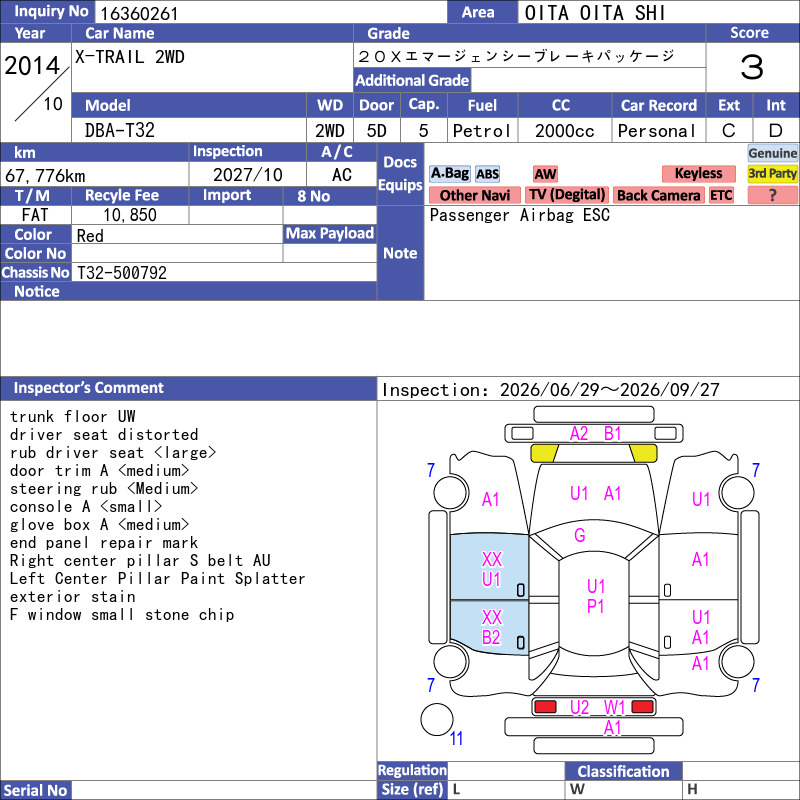Viewport: 800px width, 800px height.
Task: Click the Size (ref) label
Action: (x=412, y=789)
